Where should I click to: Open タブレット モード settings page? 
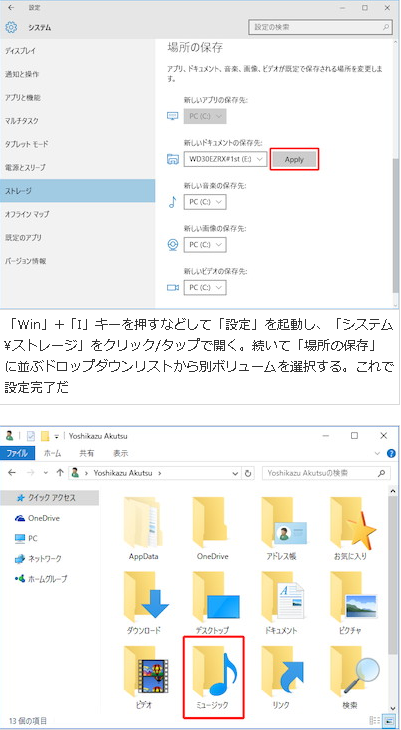[x=77, y=144]
